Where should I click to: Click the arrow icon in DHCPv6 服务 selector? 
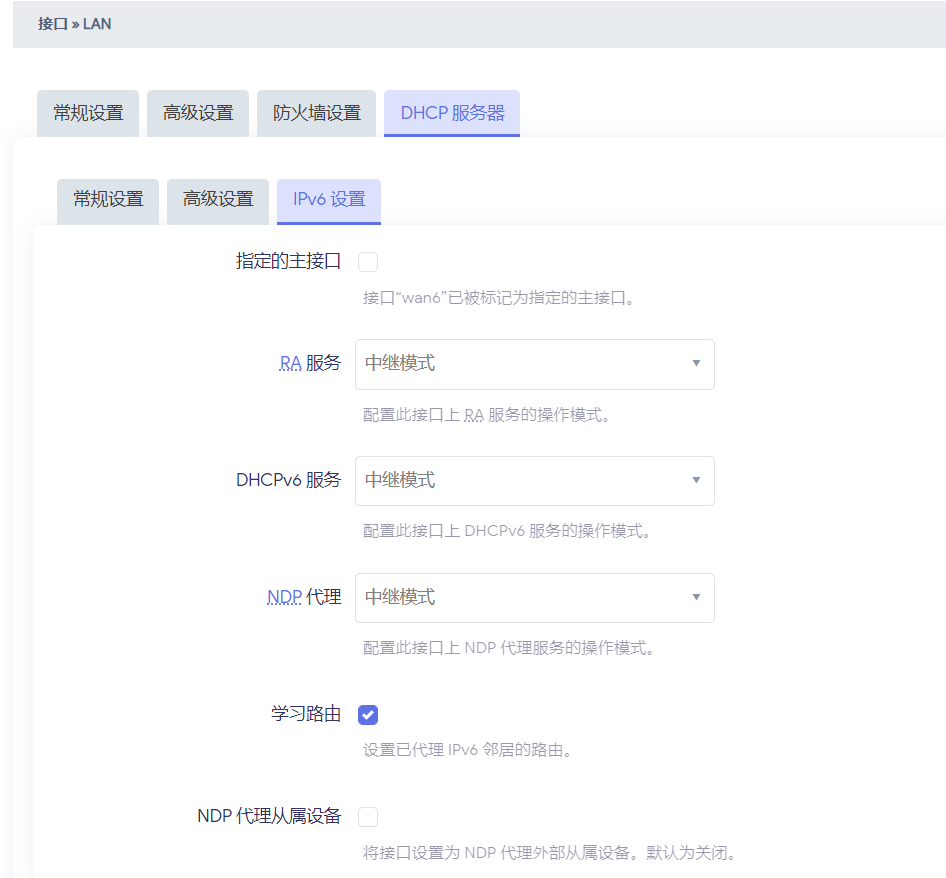pos(696,481)
